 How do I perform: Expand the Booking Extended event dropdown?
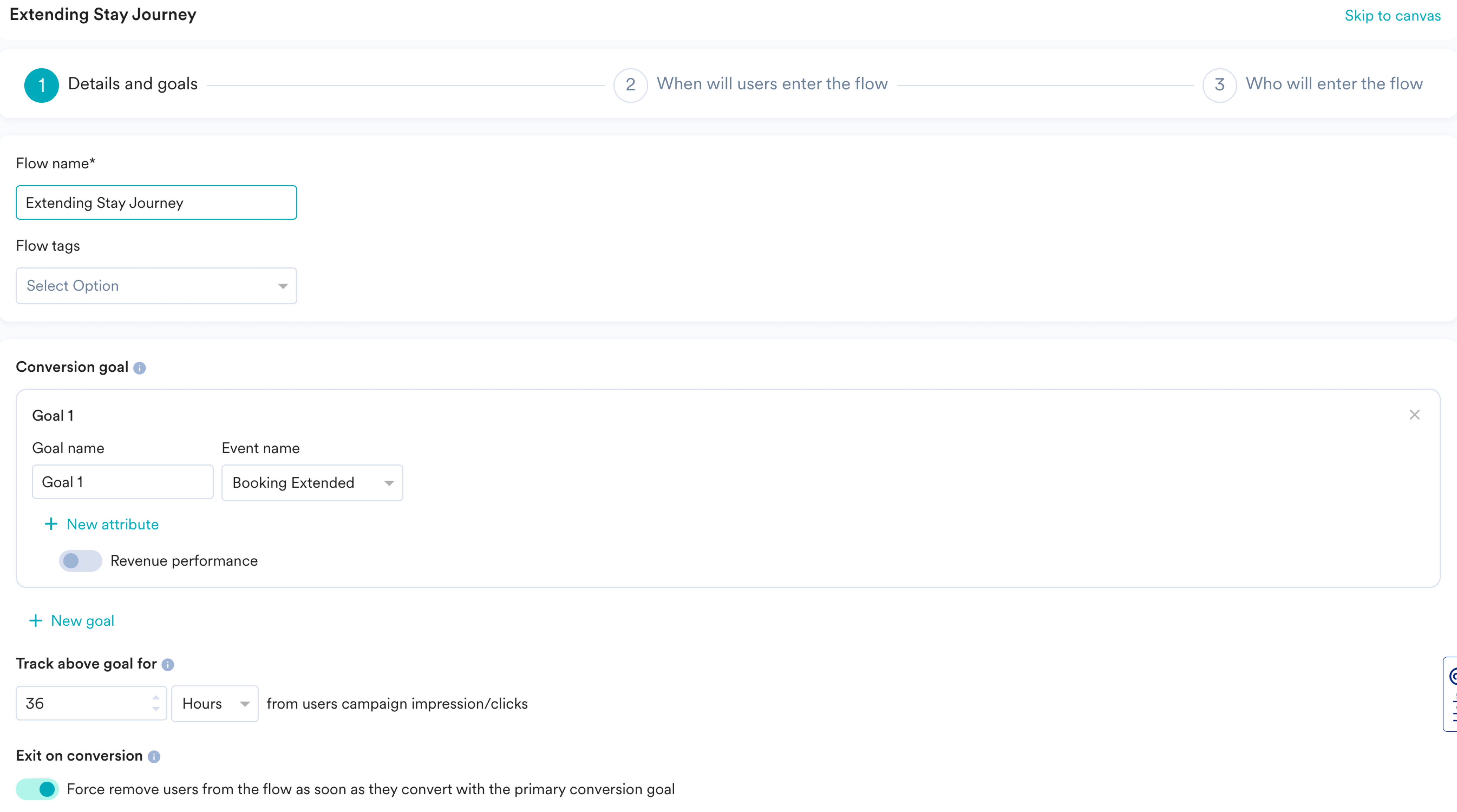312,483
